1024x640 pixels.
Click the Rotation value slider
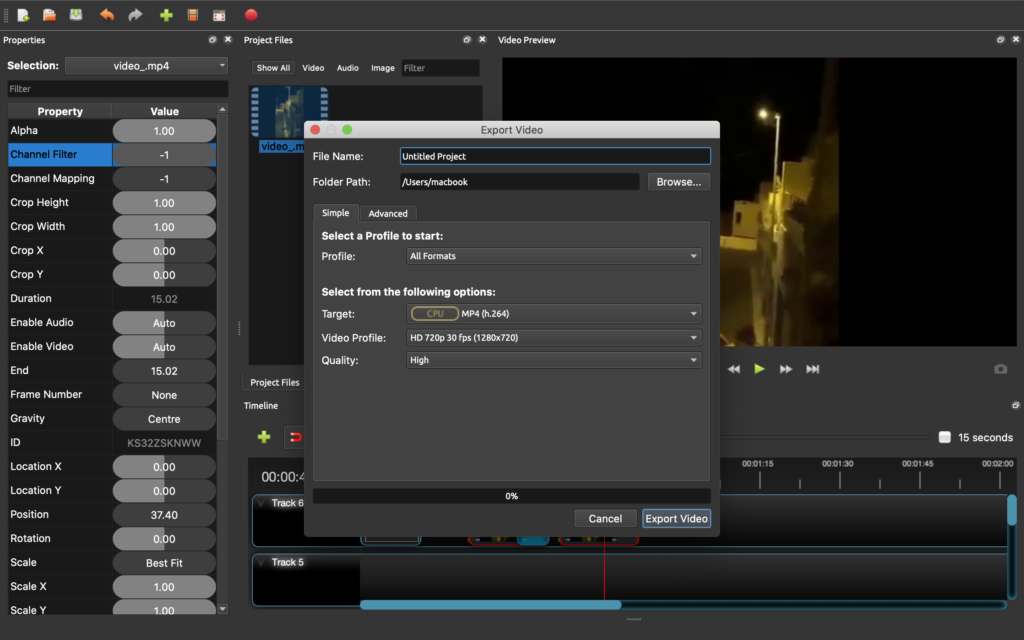pos(164,539)
